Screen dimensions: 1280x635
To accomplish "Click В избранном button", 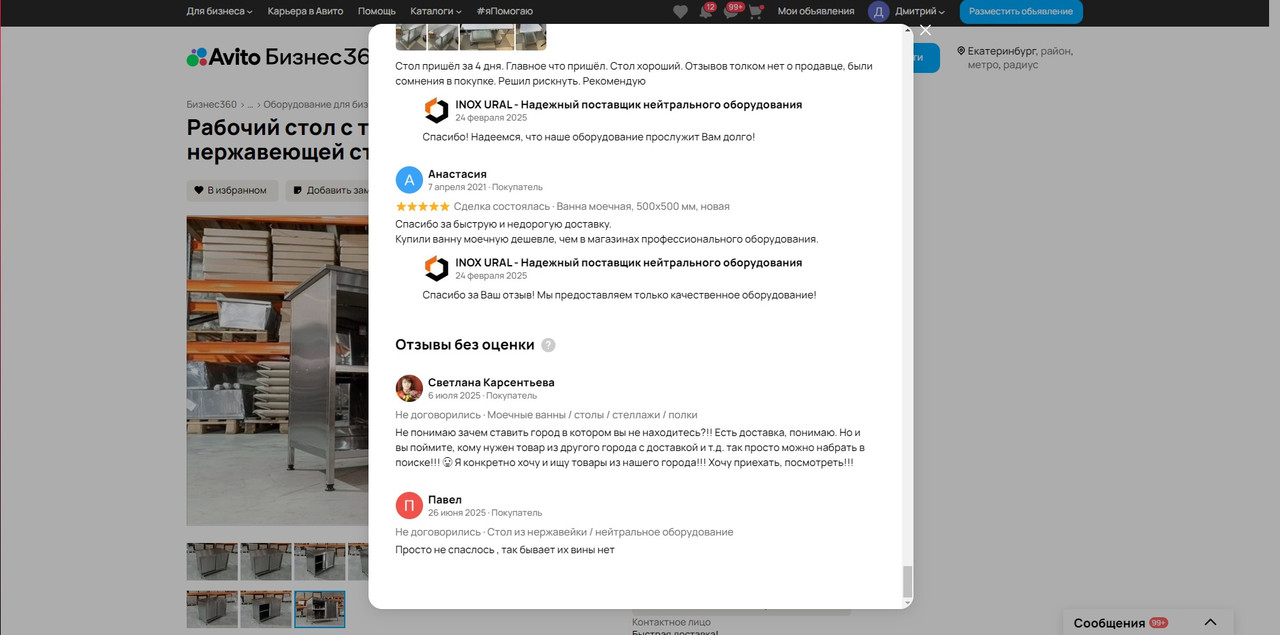I will click(x=230, y=190).
